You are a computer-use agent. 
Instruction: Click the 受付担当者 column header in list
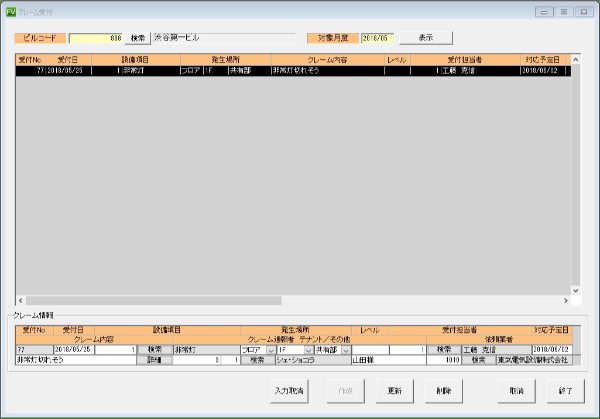465,60
